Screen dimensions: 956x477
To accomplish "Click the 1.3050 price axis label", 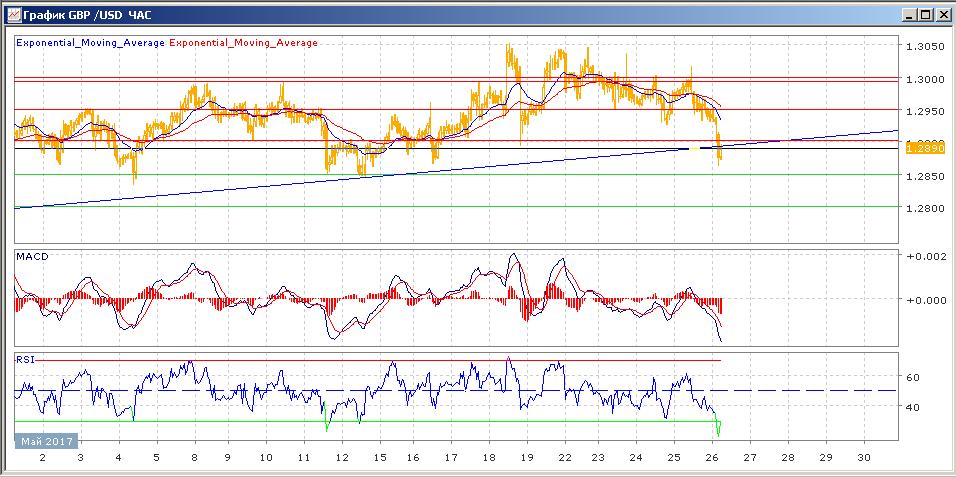I will 926,48.
